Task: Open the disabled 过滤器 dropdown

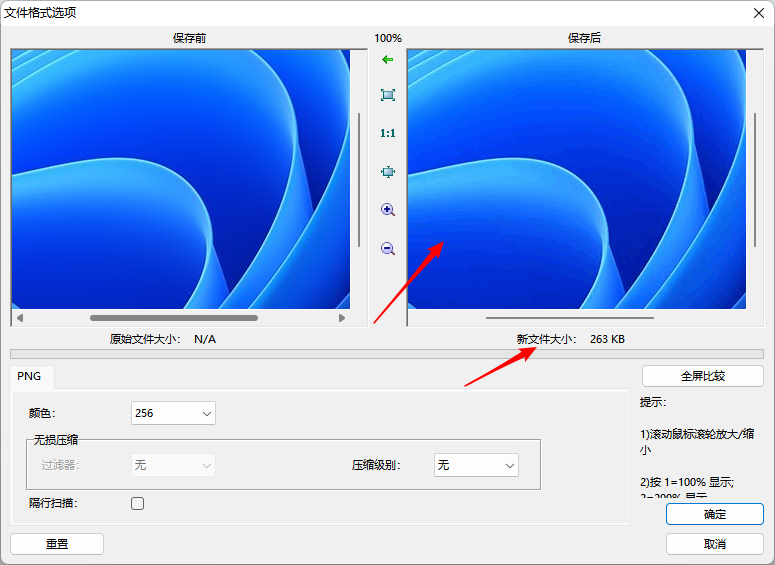Action: [173, 465]
